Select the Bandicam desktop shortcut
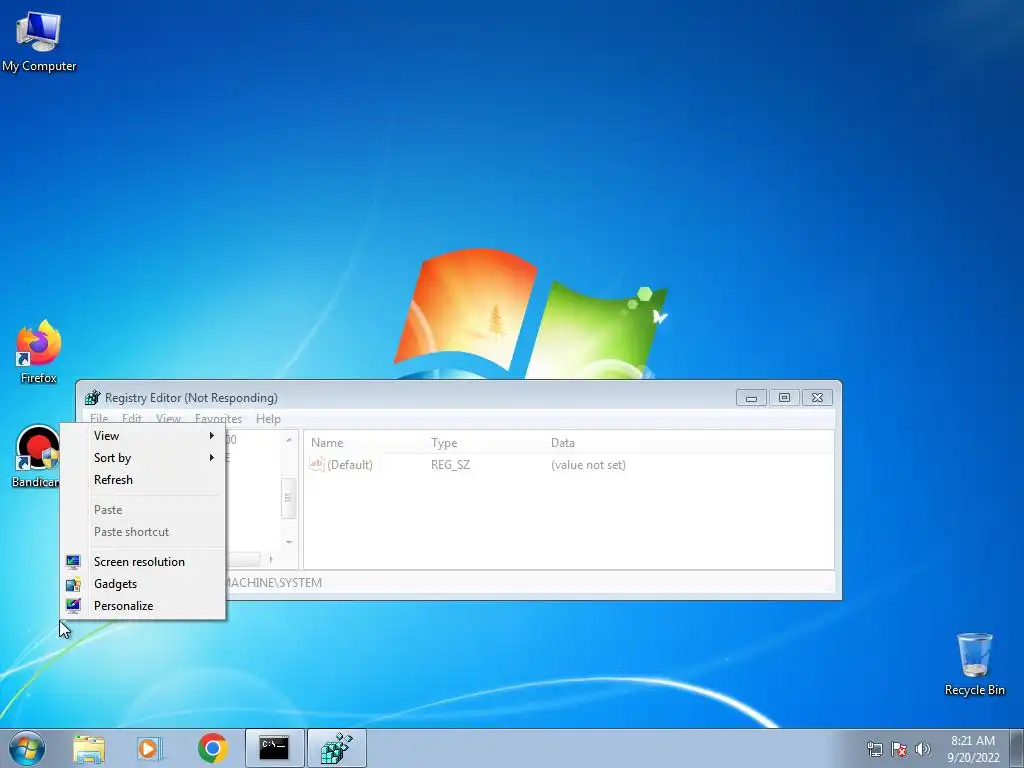Viewport: 1024px width, 768px height. [36, 456]
